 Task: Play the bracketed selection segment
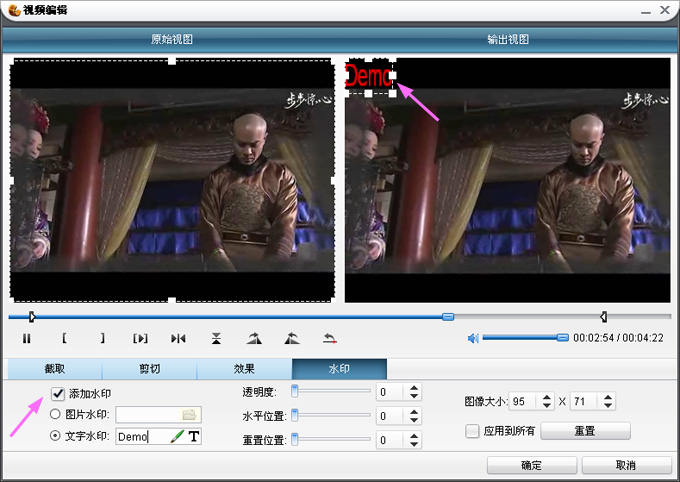tap(140, 338)
